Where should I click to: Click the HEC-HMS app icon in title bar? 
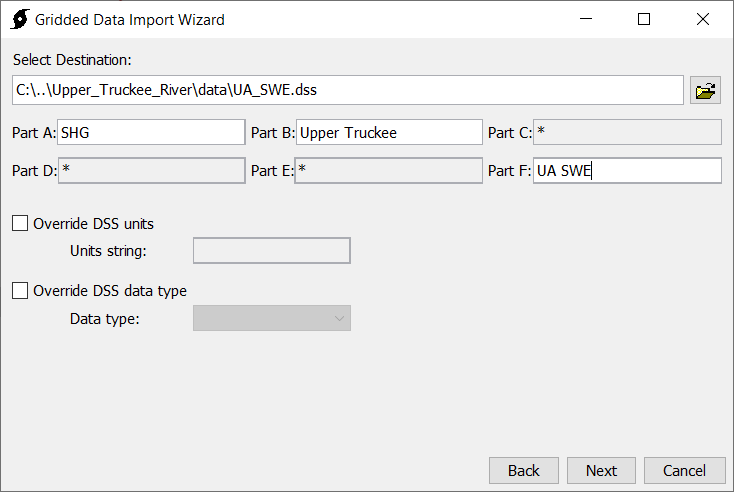20,19
